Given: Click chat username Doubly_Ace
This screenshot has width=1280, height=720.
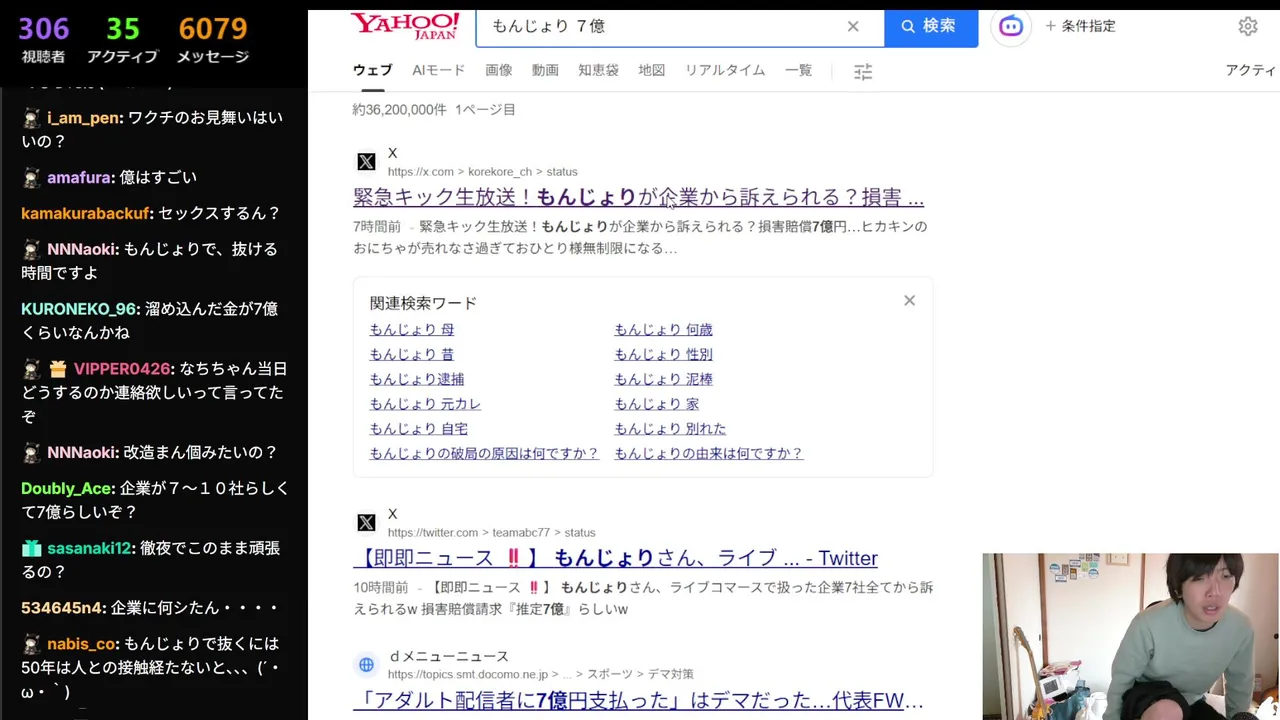Looking at the screenshot, I should tap(67, 489).
